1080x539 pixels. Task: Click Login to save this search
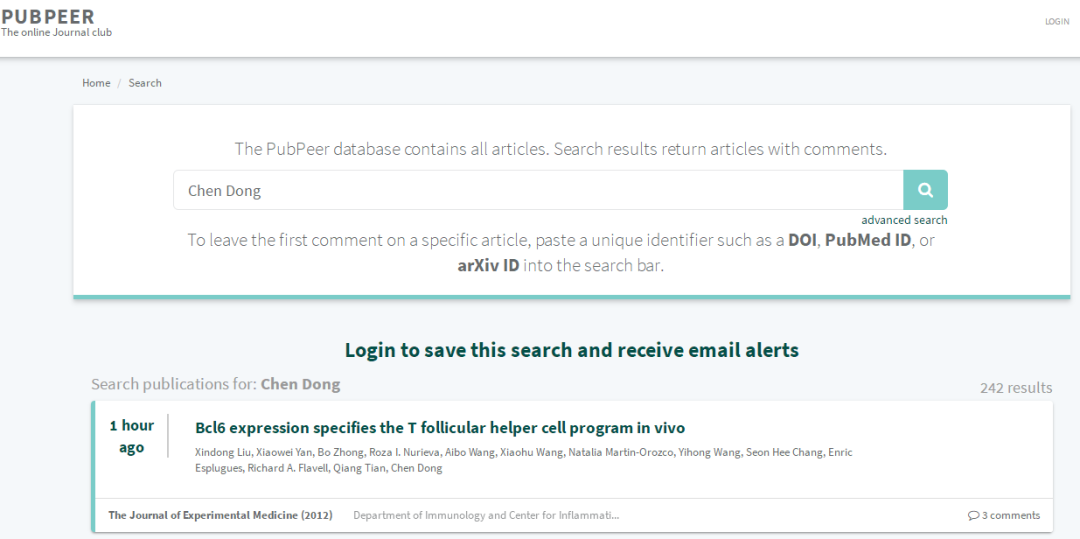(x=571, y=350)
